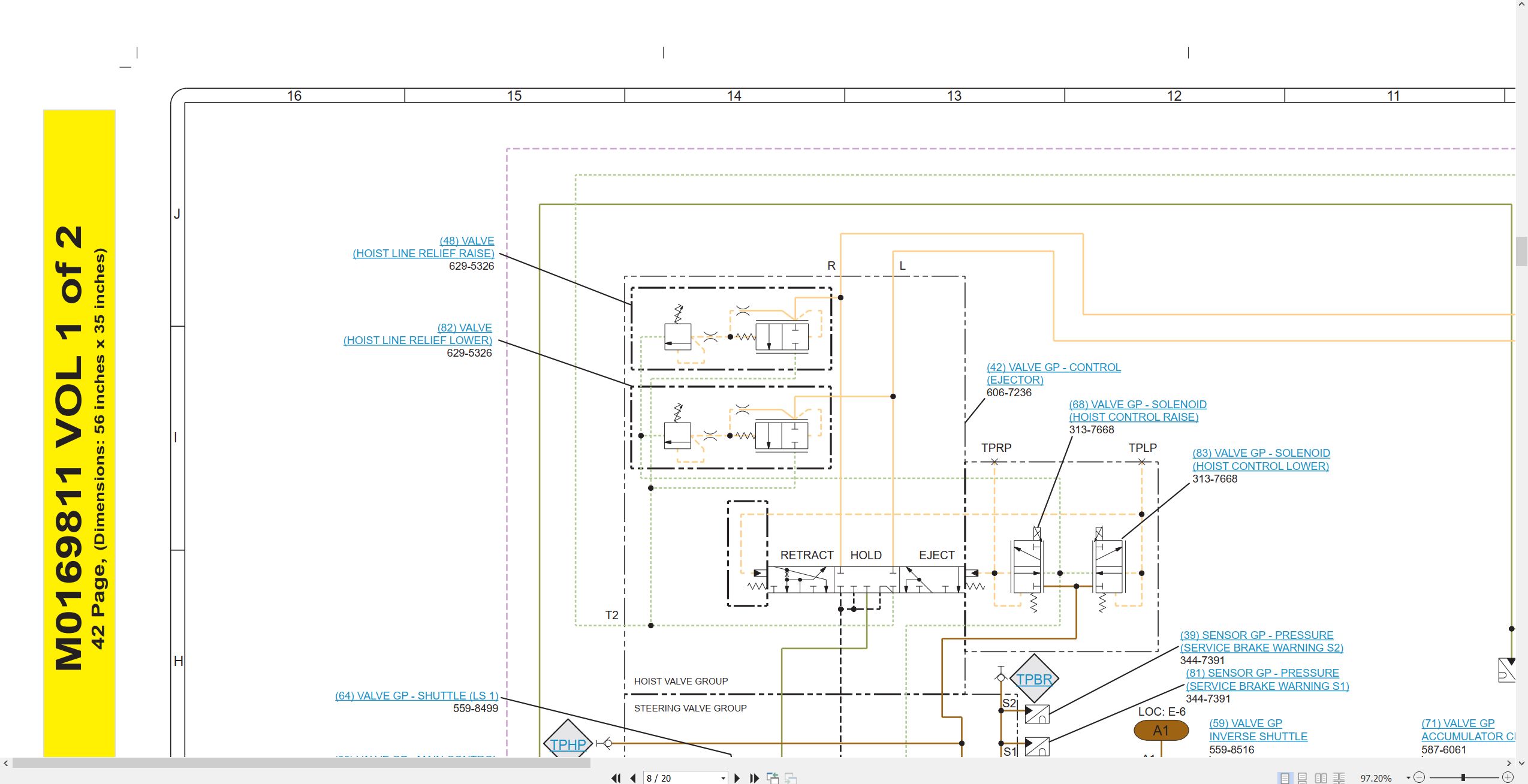Click part number 587-6061
The width and height of the screenshot is (1528, 784).
pyautogui.click(x=1443, y=749)
